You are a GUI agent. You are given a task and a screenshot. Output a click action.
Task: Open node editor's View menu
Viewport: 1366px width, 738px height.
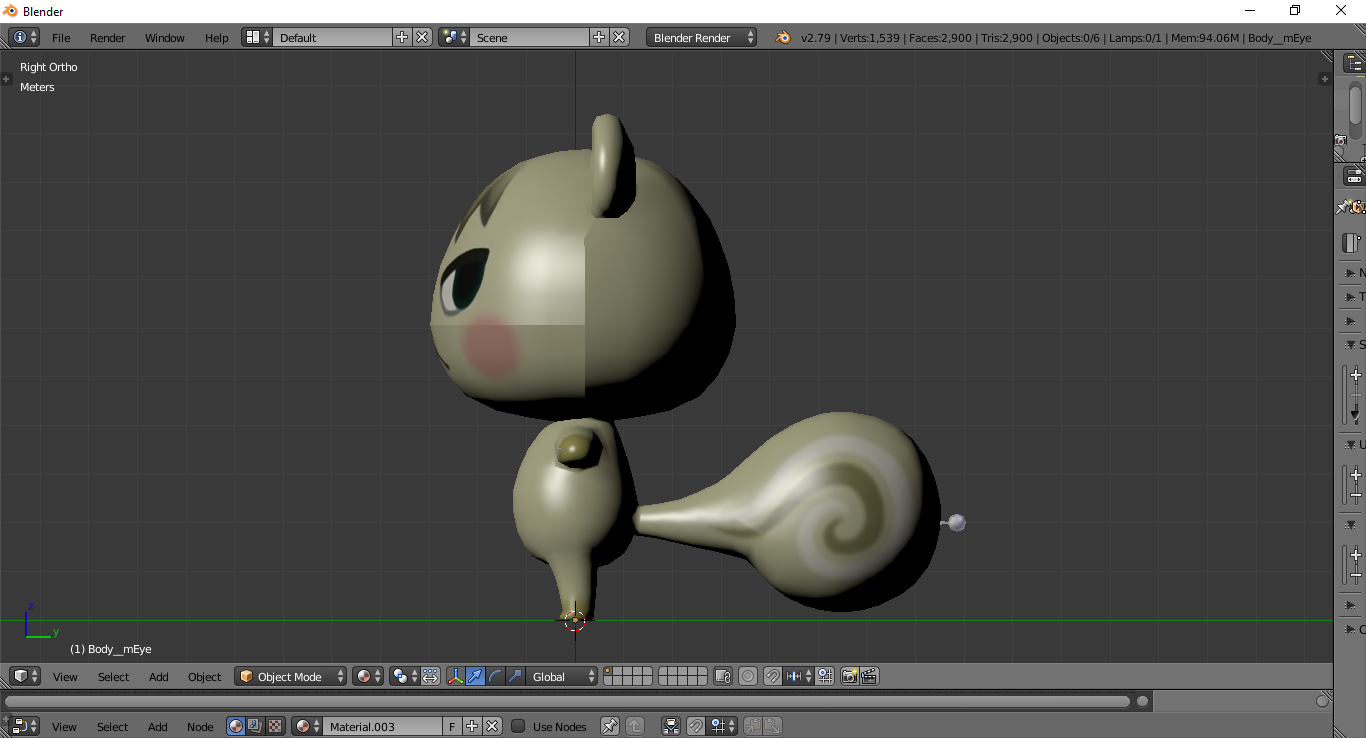pyautogui.click(x=64, y=727)
